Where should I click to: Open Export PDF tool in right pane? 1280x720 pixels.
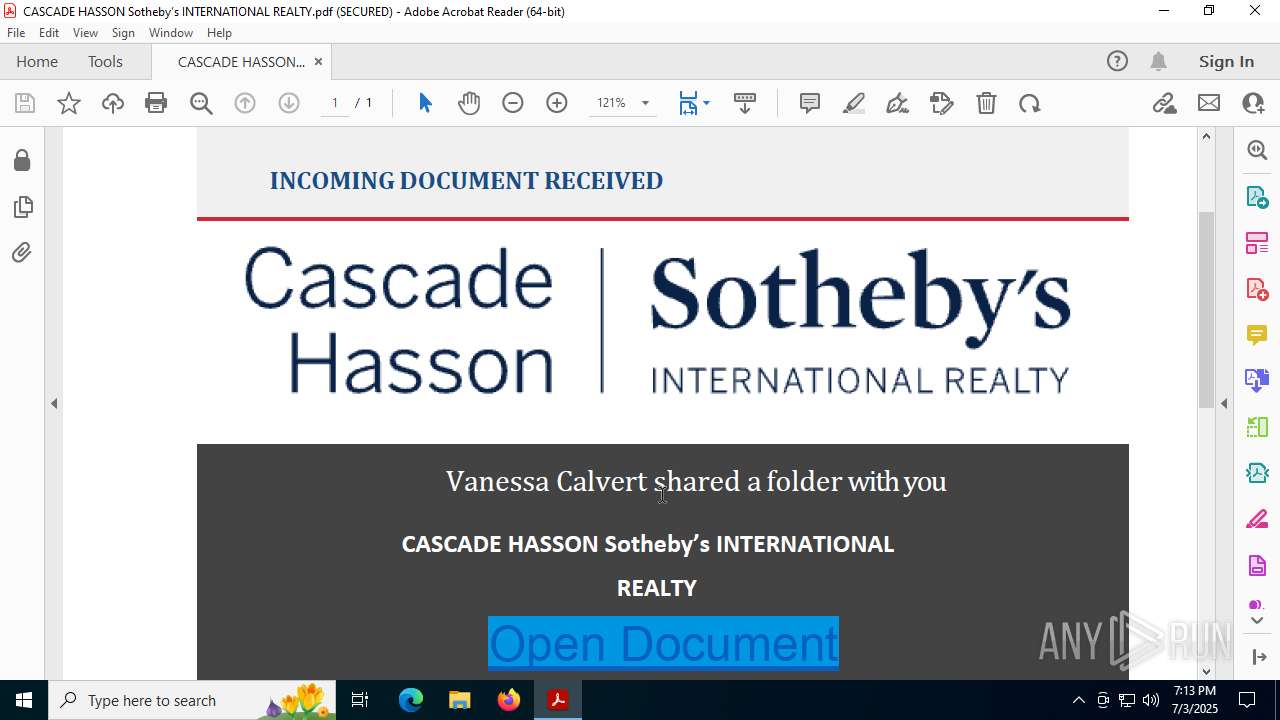[x=1257, y=196]
